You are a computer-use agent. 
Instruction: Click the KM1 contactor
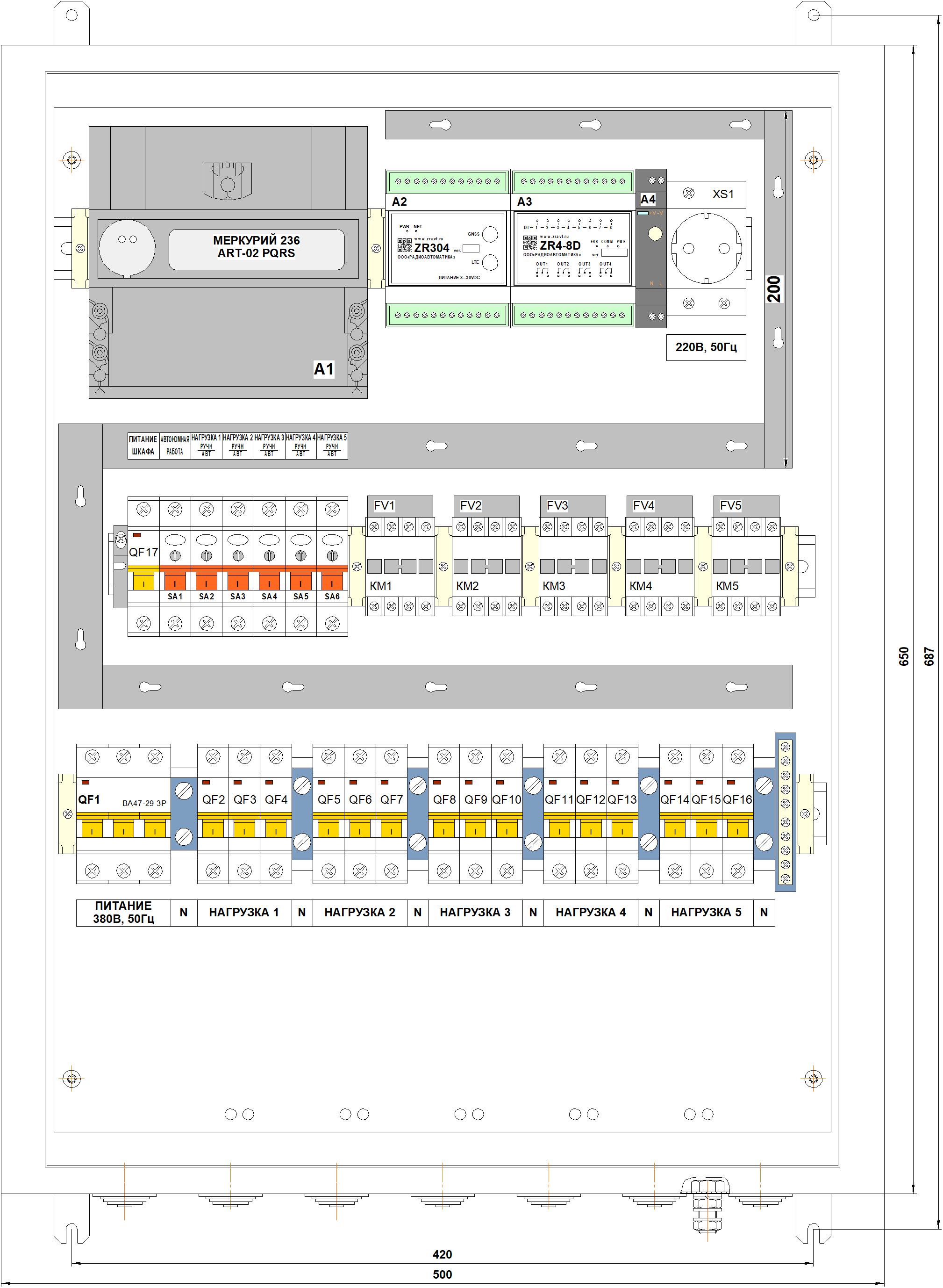[x=400, y=566]
